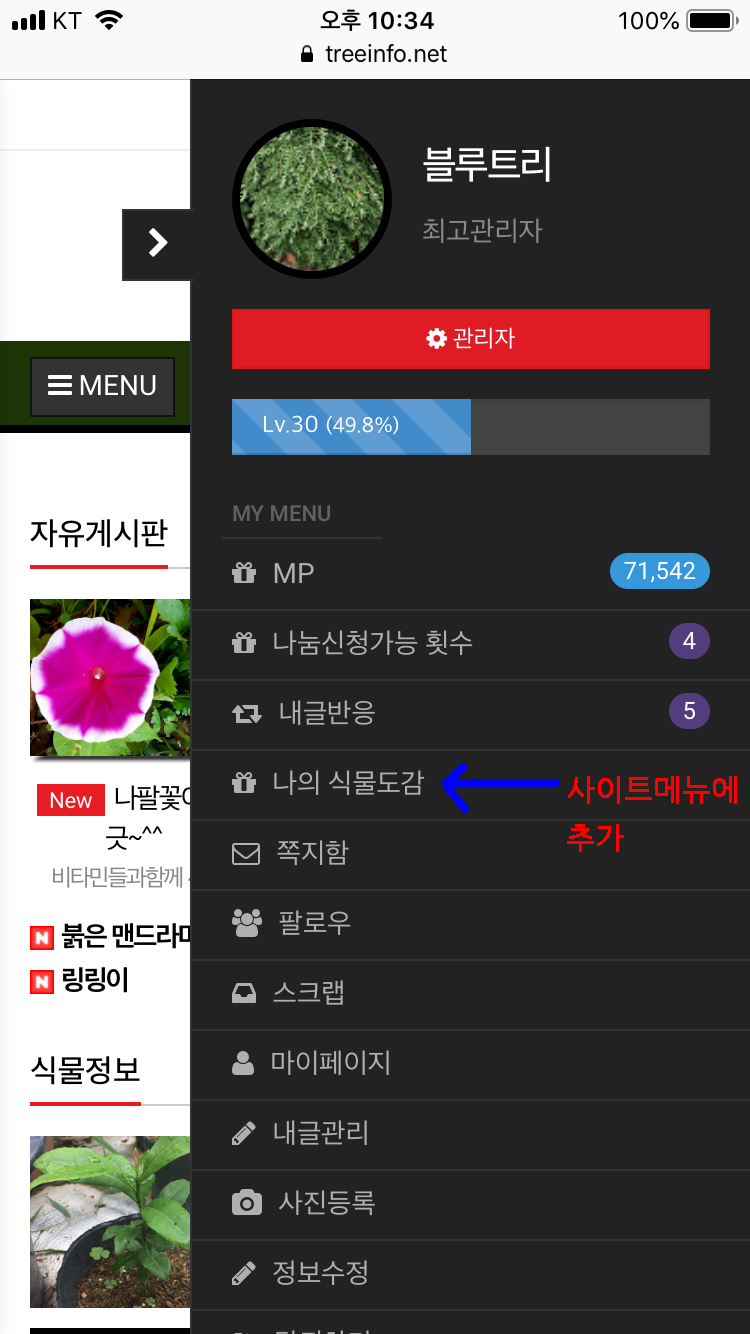
Task: Click the person icon for 마이페이지
Action: (x=243, y=1062)
